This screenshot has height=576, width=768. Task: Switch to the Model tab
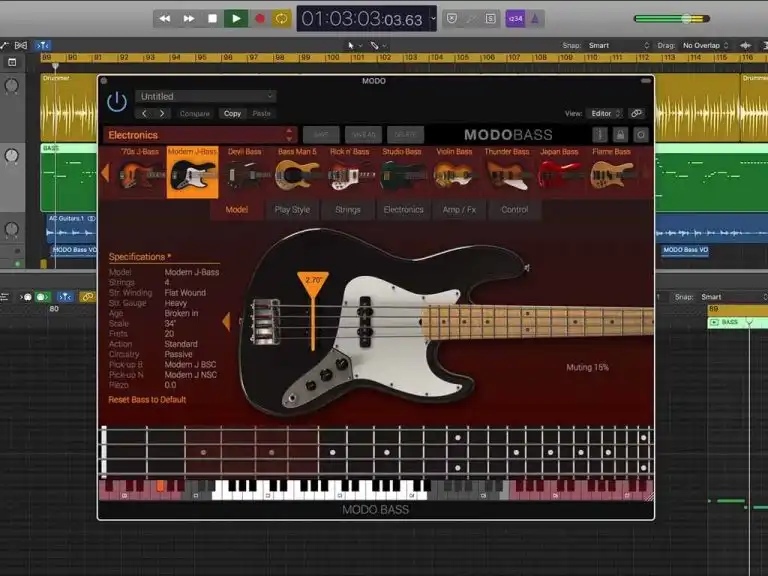(x=237, y=210)
